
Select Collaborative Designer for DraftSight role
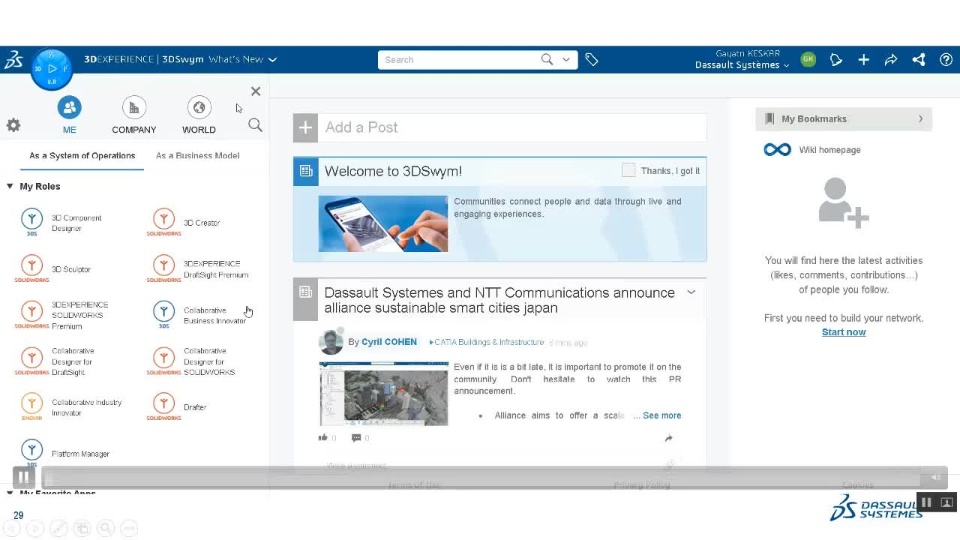click(55, 361)
